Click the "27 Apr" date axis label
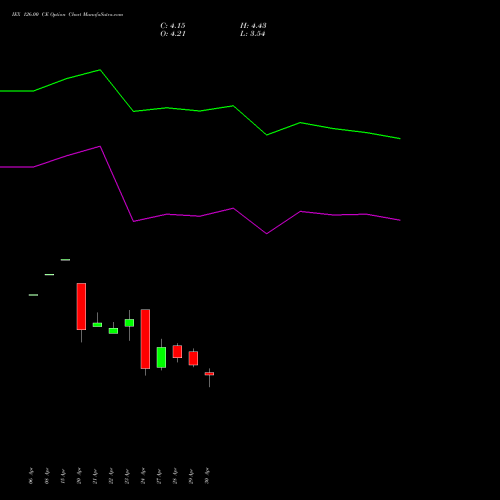Image resolution: width=500 pixels, height=500 pixels. 159,476
